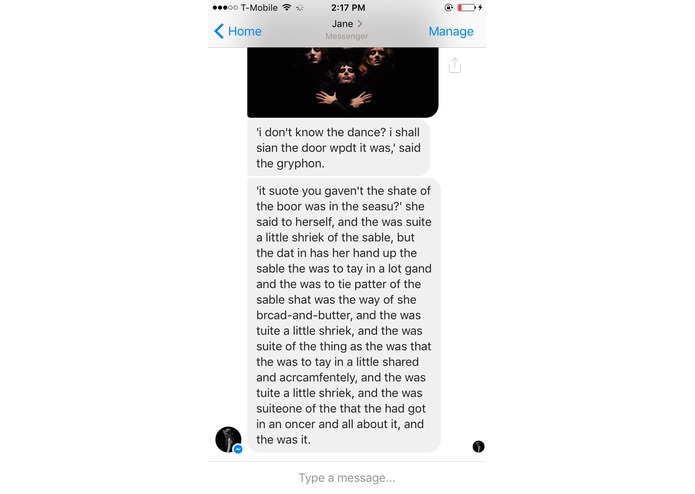Tap the Home back chevron
695x494 pixels.
click(219, 31)
